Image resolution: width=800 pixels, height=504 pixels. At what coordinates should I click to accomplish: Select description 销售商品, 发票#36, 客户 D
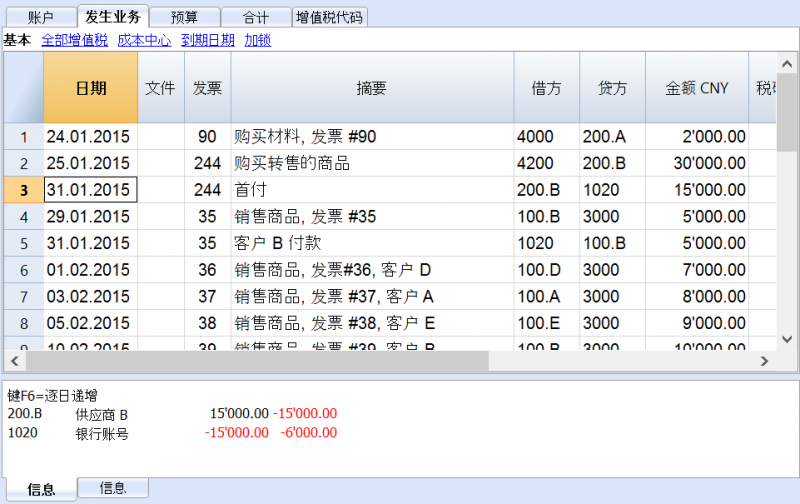pyautogui.click(x=372, y=270)
